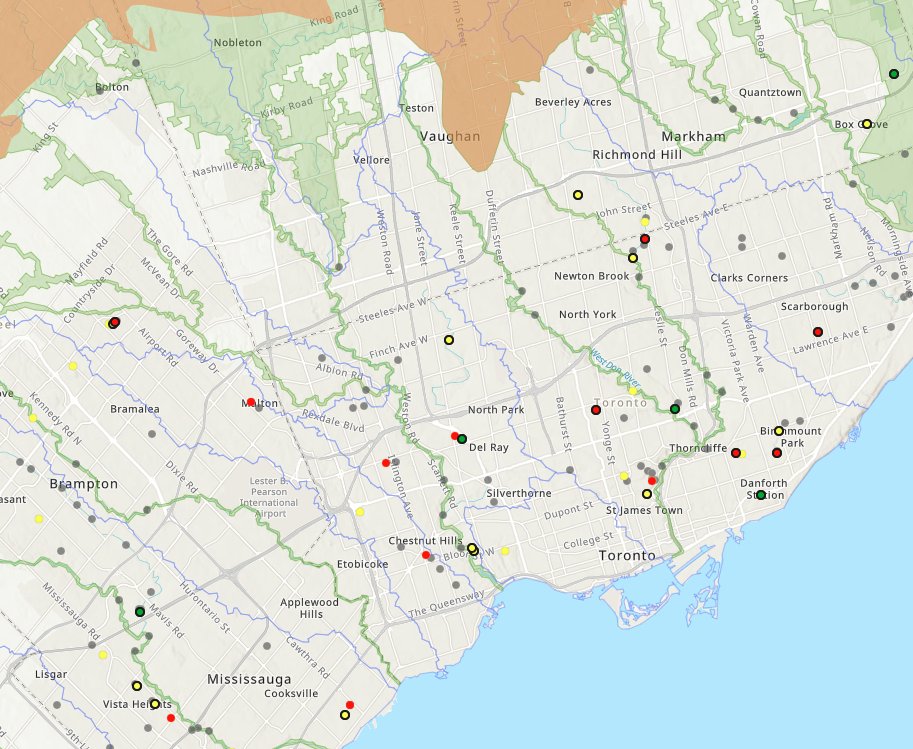Click the Bramalea label
This screenshot has width=913, height=749.
135,409
